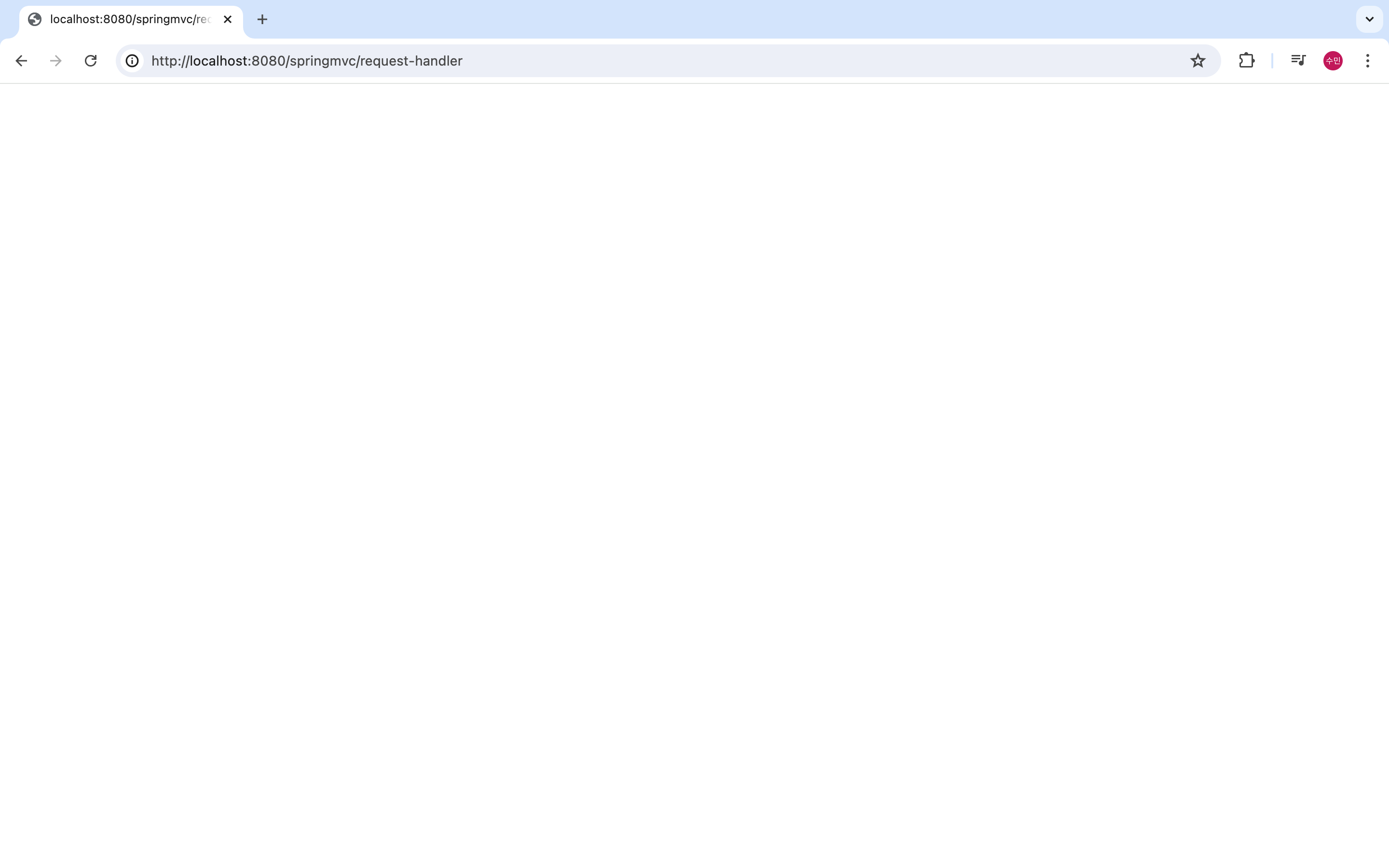
Task: Click the globe favicon on the tab
Action: pos(35,19)
